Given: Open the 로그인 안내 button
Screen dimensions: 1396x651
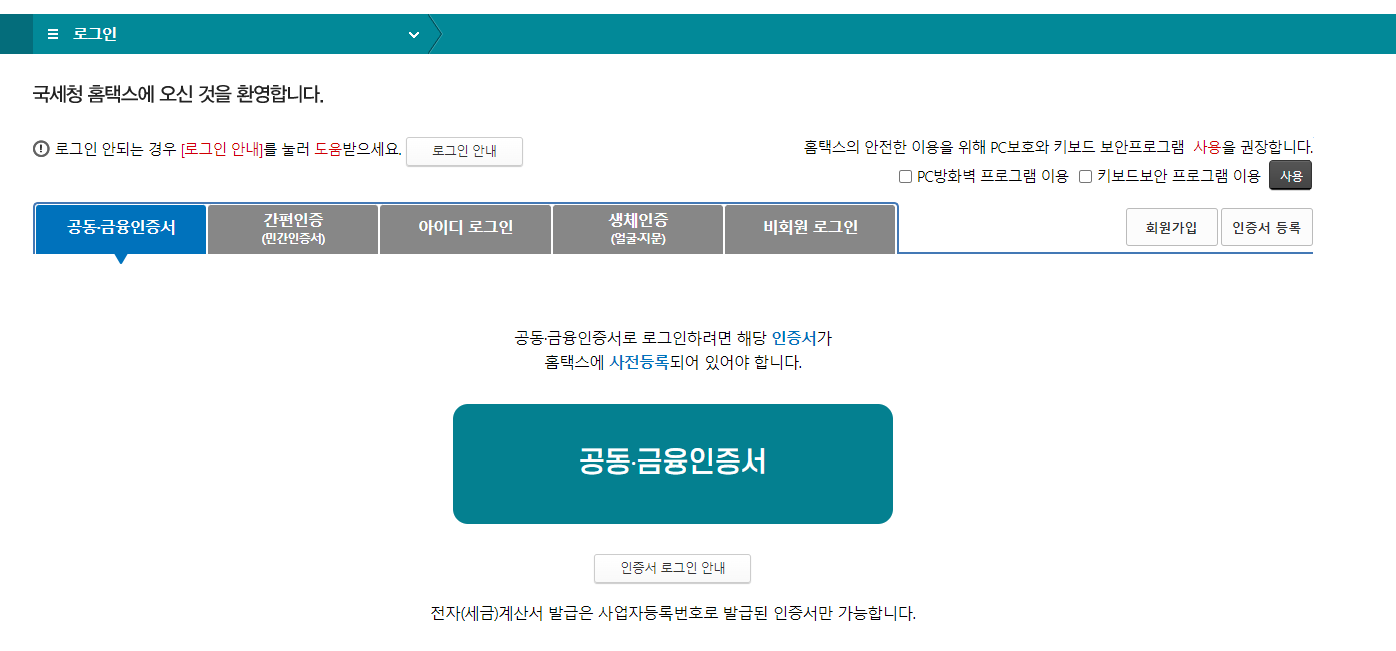Looking at the screenshot, I should [464, 151].
